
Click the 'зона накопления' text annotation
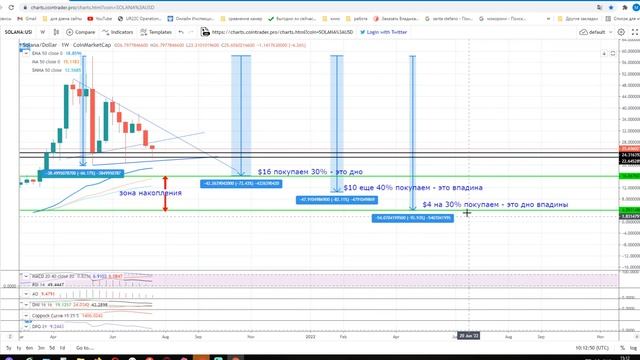point(150,193)
